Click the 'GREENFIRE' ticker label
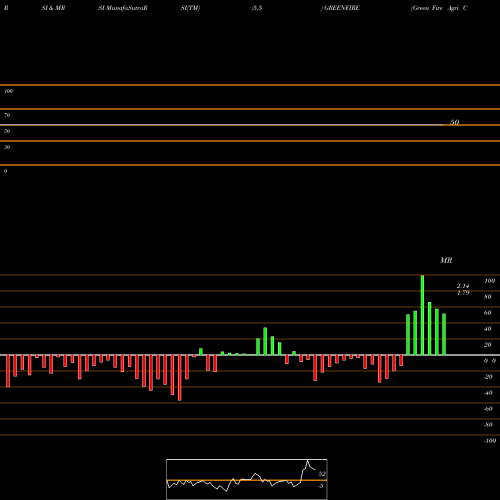Image resolution: width=500 pixels, height=500 pixels. tap(342, 8)
